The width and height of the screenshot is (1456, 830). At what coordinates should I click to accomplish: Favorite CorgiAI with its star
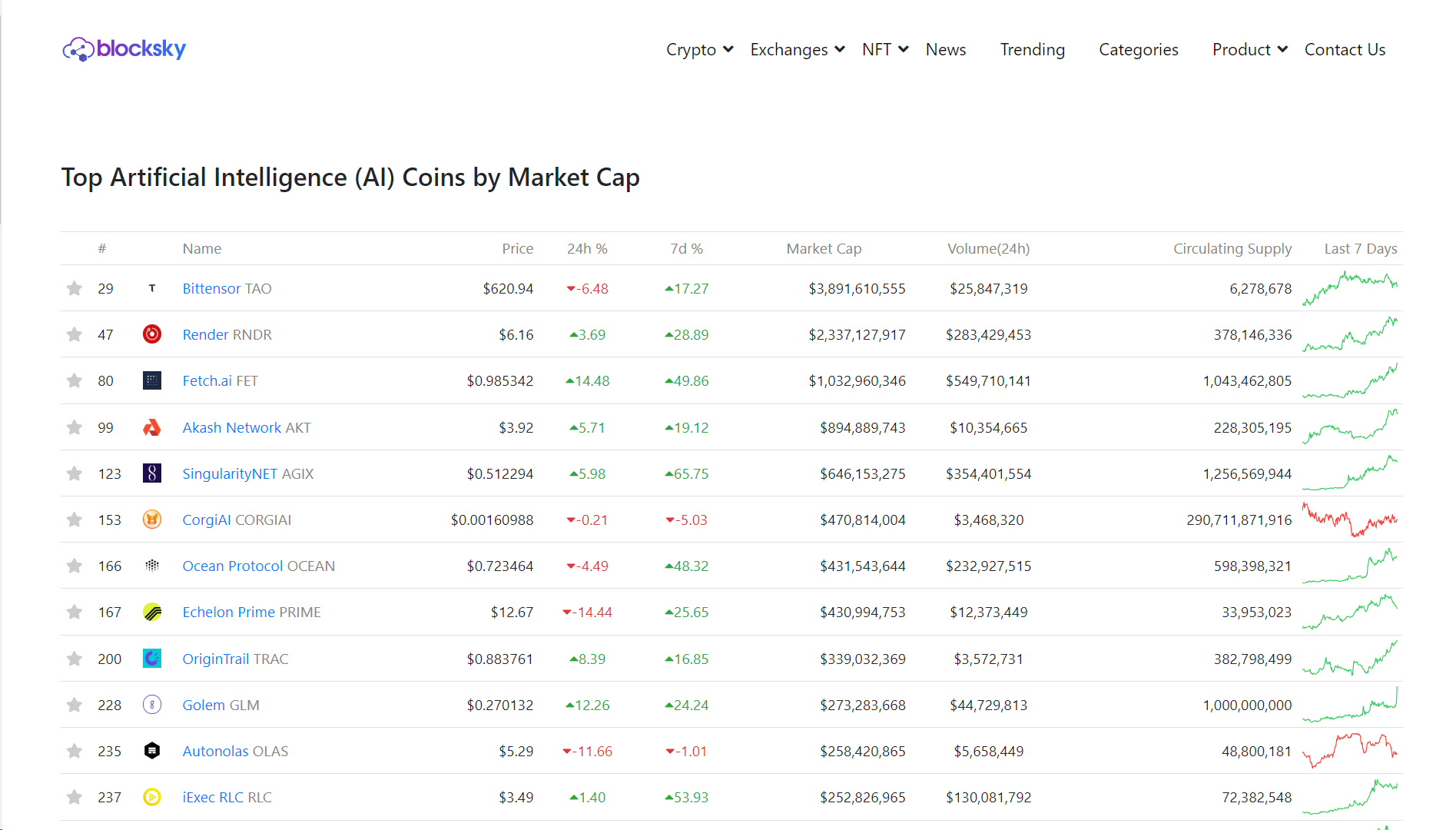(75, 520)
